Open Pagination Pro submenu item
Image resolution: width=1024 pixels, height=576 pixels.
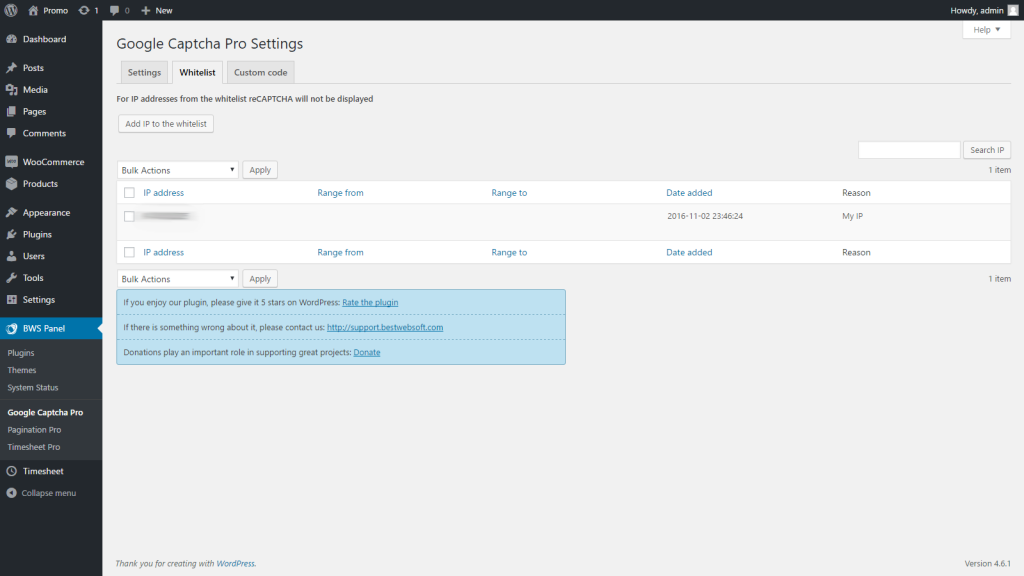coord(34,430)
